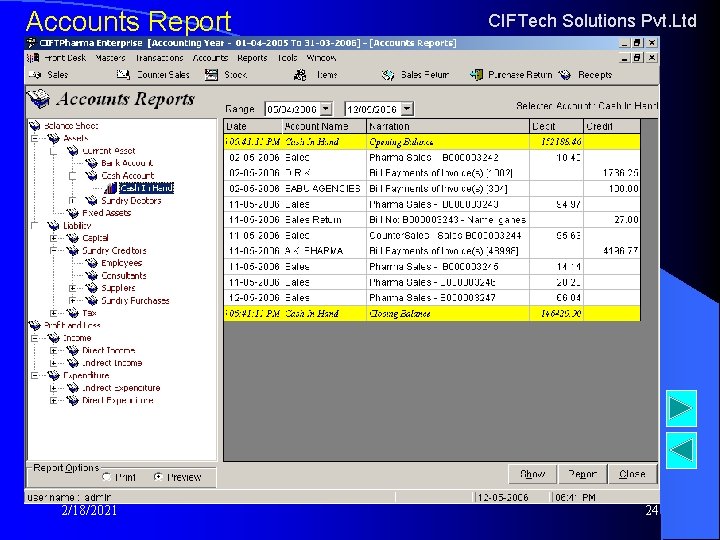
Task: Go to previous slide arrow
Action: point(681,450)
